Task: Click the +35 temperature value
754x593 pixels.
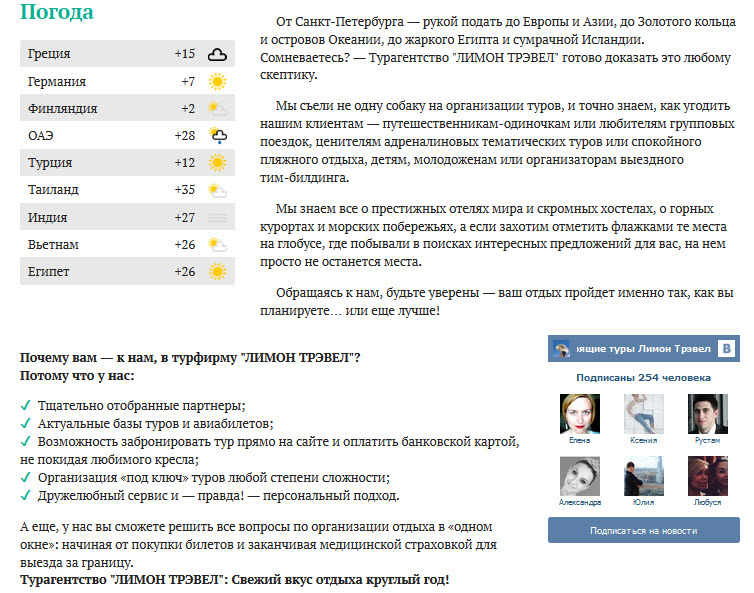Action: click(x=185, y=189)
